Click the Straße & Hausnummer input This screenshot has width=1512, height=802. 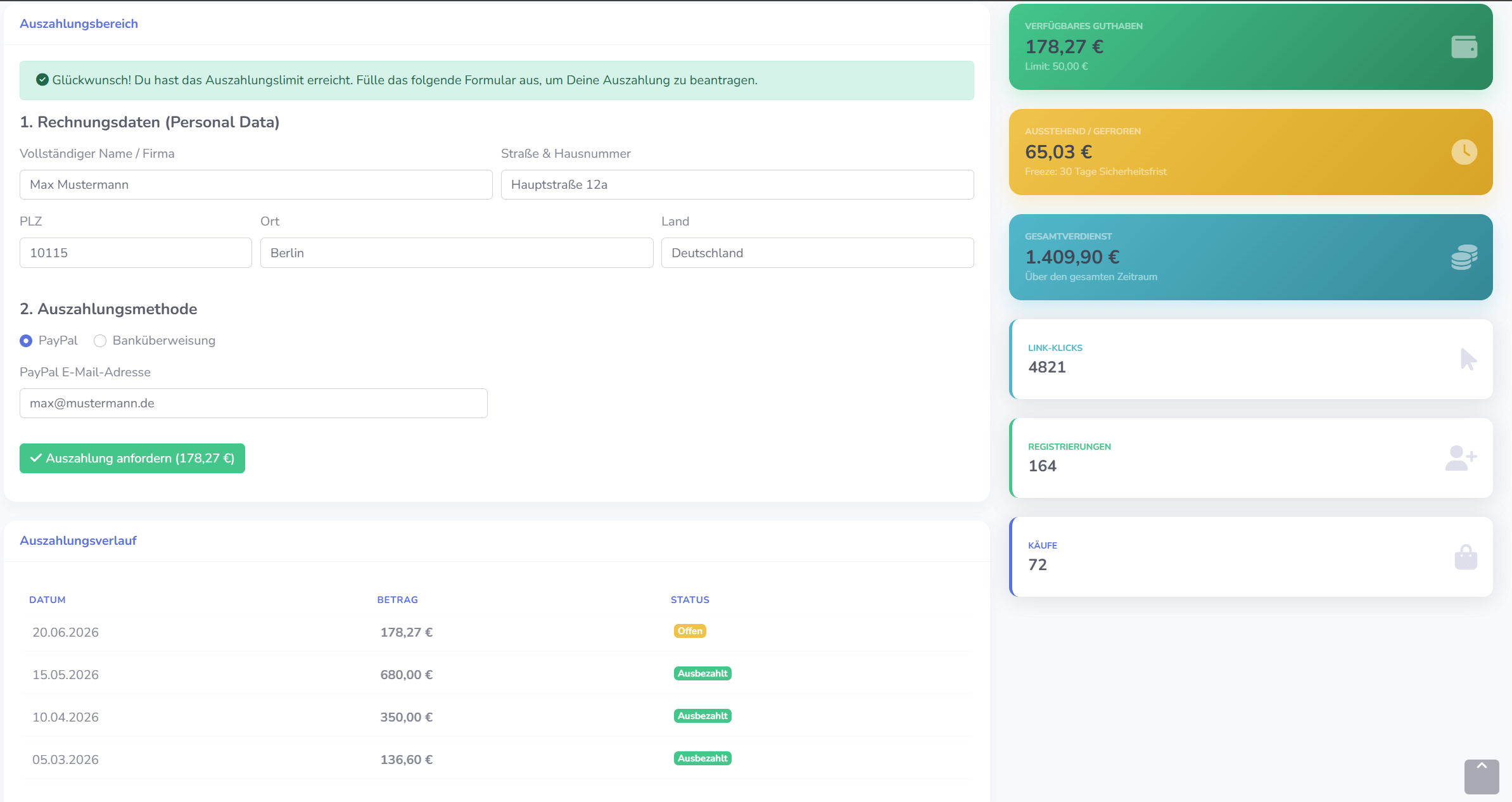coord(737,184)
